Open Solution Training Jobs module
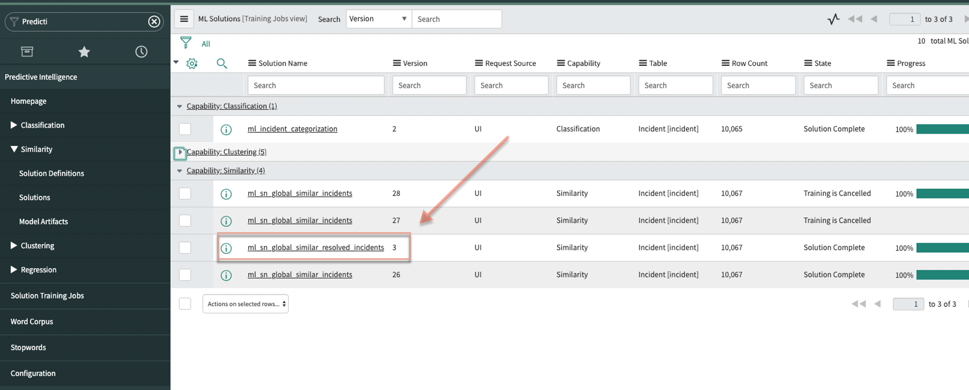969x390 pixels. click(48, 296)
